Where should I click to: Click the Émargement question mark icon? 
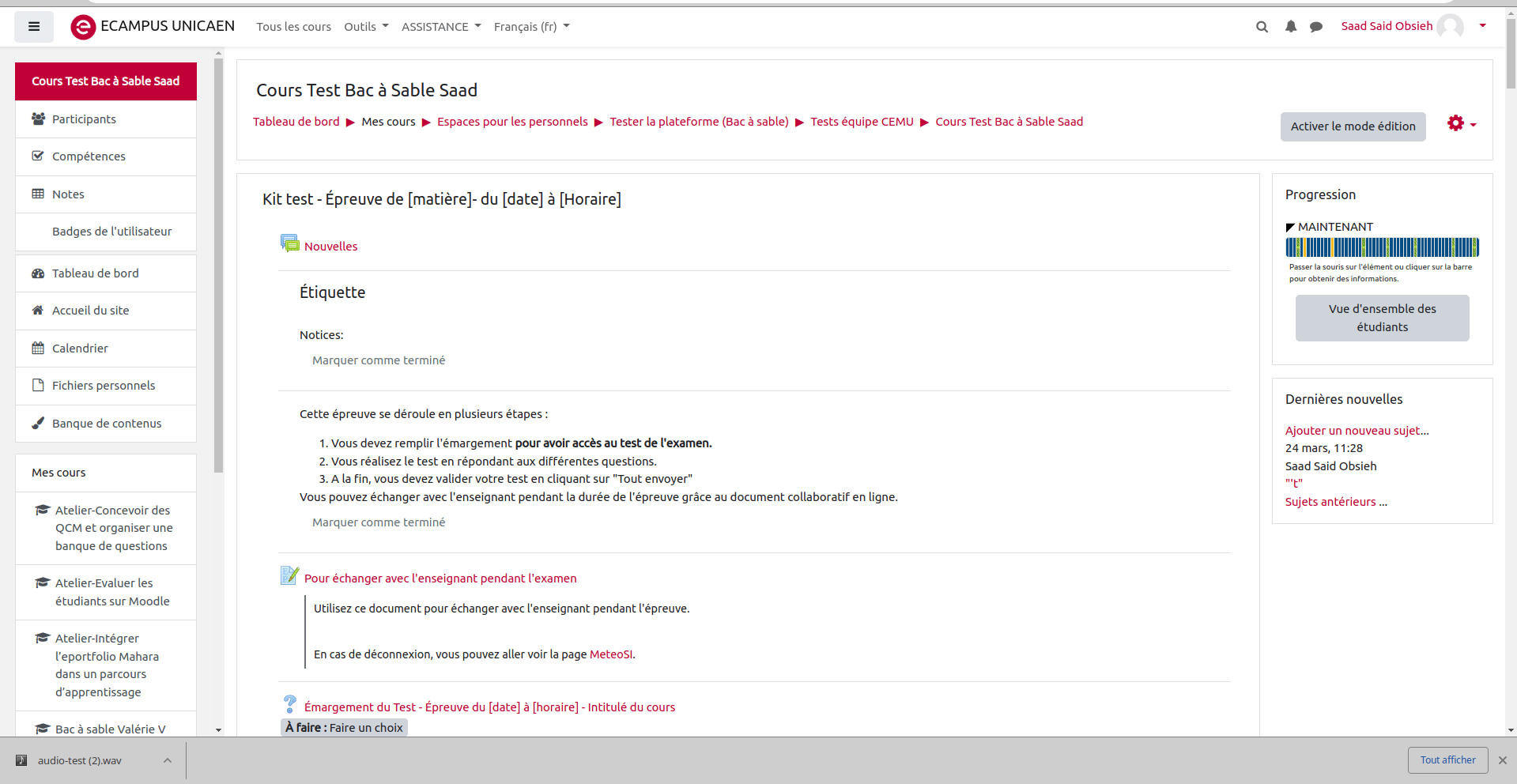click(289, 704)
